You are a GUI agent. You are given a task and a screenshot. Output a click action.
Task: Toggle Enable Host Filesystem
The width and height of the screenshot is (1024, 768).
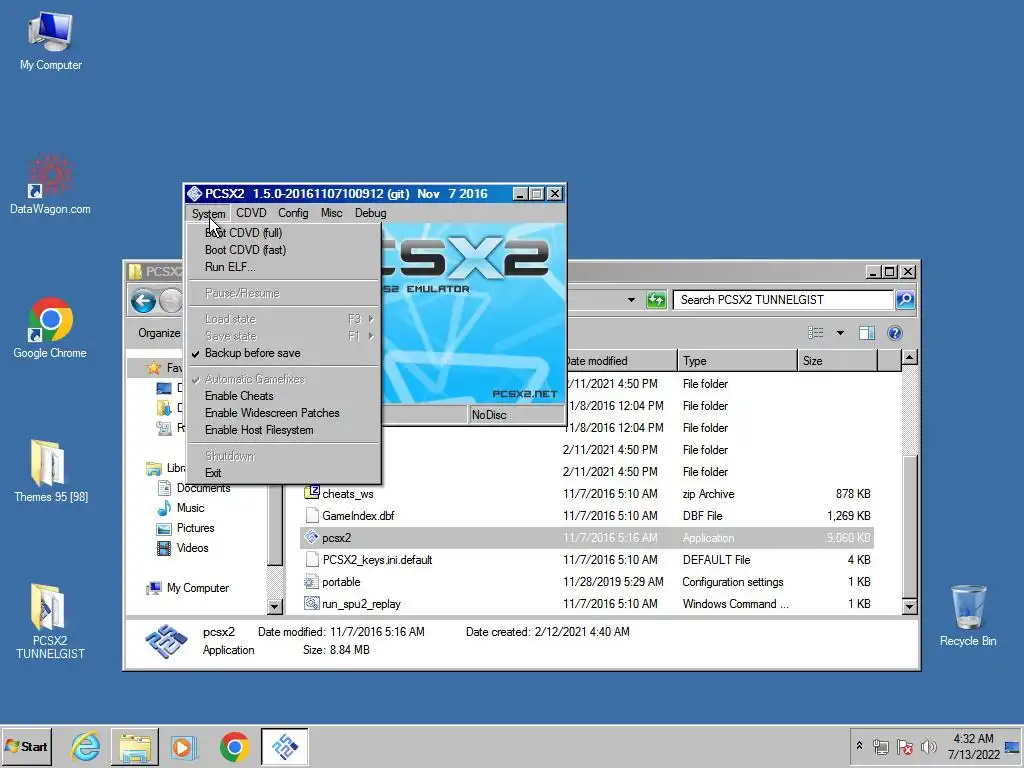283,430
